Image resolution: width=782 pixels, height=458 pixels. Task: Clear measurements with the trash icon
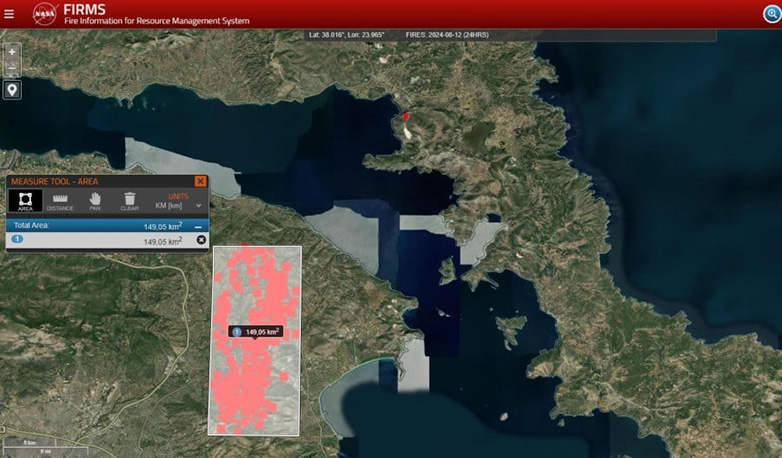(130, 201)
